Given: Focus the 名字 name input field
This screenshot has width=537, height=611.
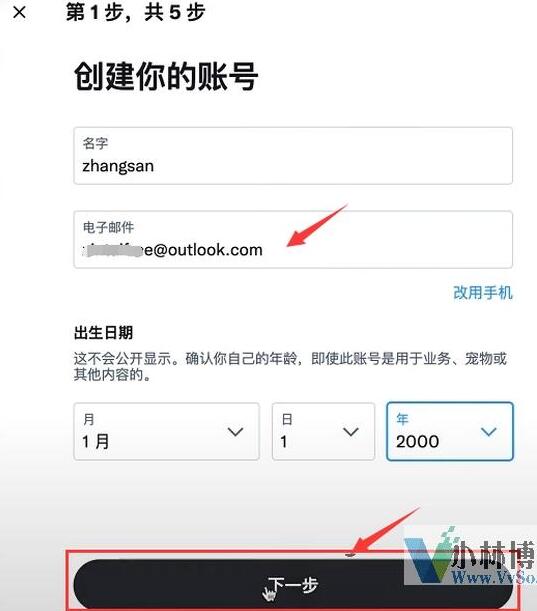Looking at the screenshot, I should (293, 155).
